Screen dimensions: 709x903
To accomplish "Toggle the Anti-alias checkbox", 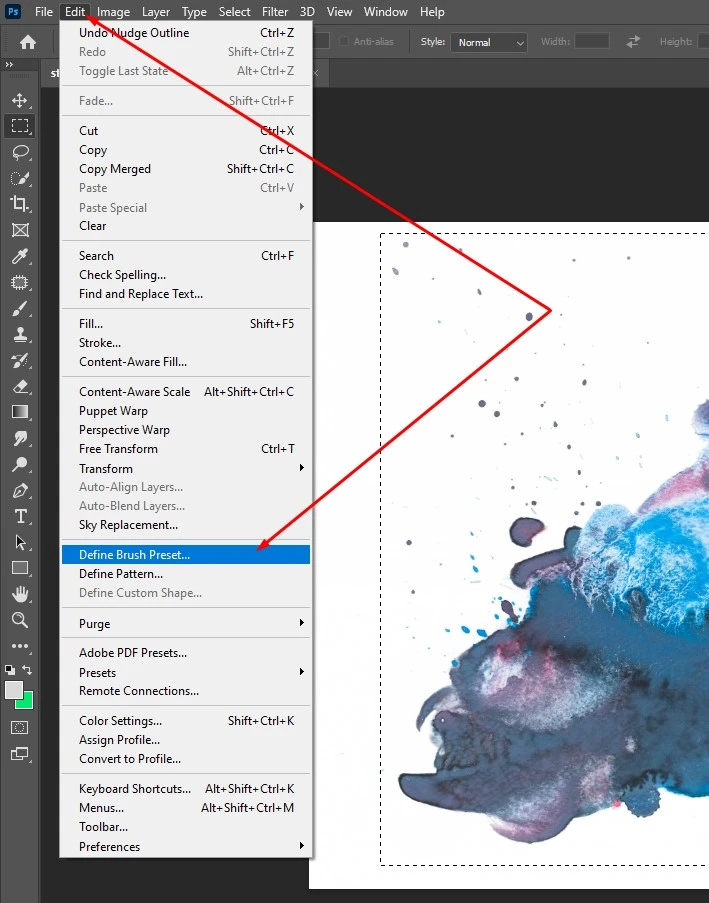I will tap(344, 41).
